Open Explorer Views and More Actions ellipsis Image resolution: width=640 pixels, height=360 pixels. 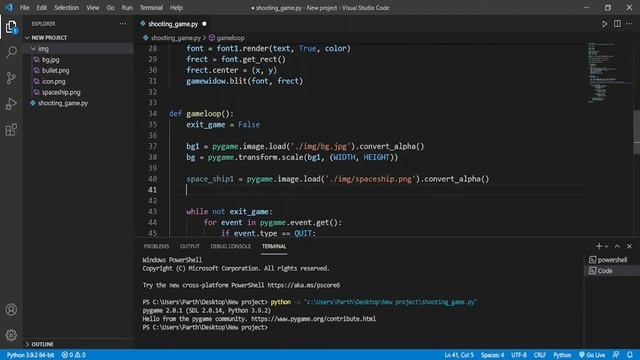point(123,24)
